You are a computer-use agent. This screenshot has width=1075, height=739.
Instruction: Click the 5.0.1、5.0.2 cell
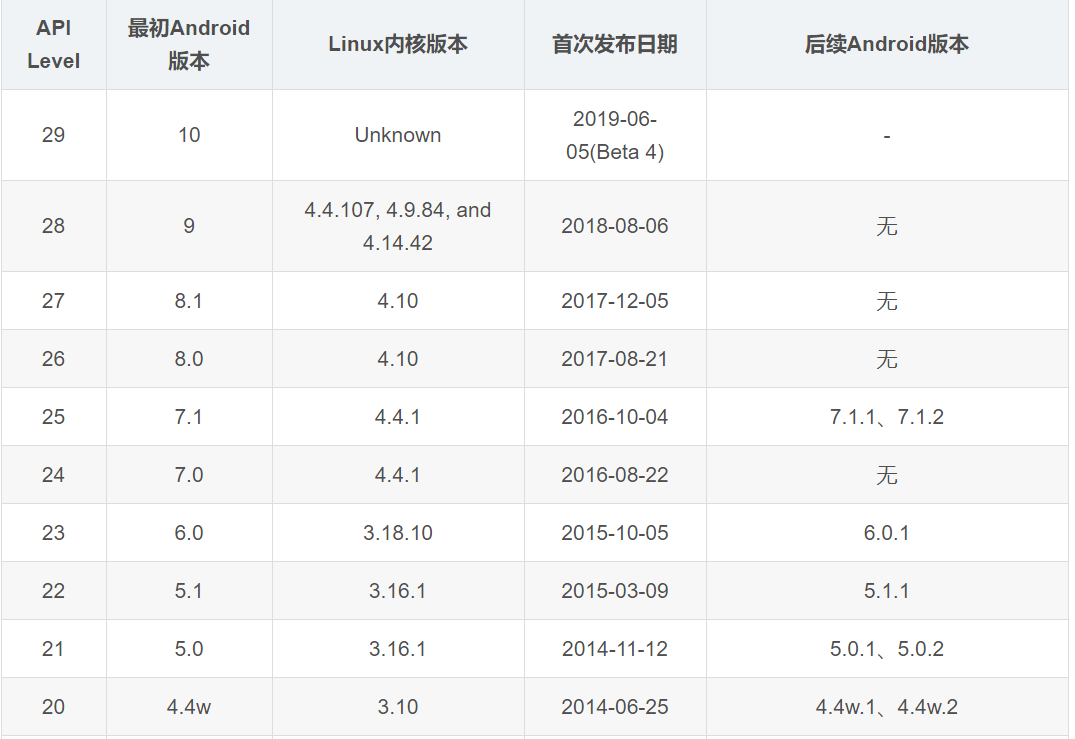(887, 649)
